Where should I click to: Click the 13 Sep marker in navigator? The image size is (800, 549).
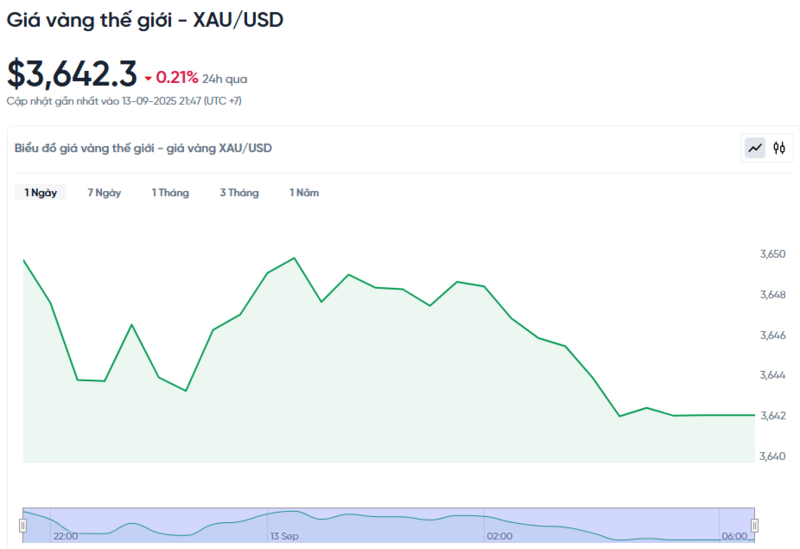point(285,537)
